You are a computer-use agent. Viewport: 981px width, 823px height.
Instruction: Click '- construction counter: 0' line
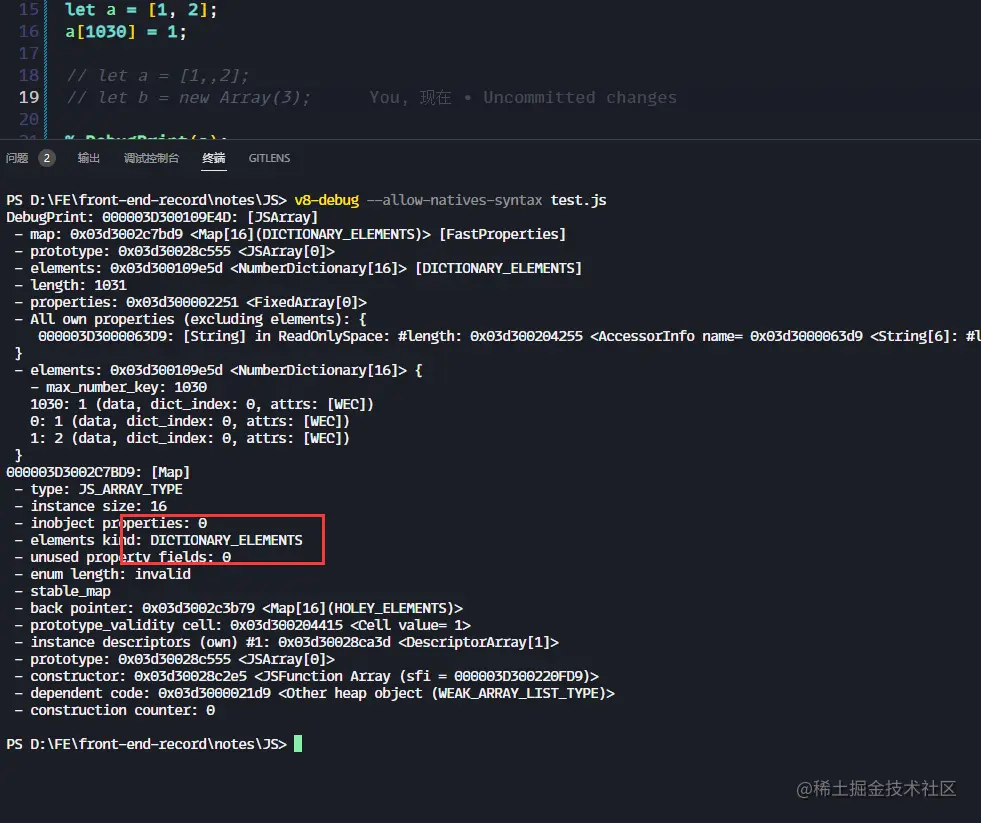point(114,710)
